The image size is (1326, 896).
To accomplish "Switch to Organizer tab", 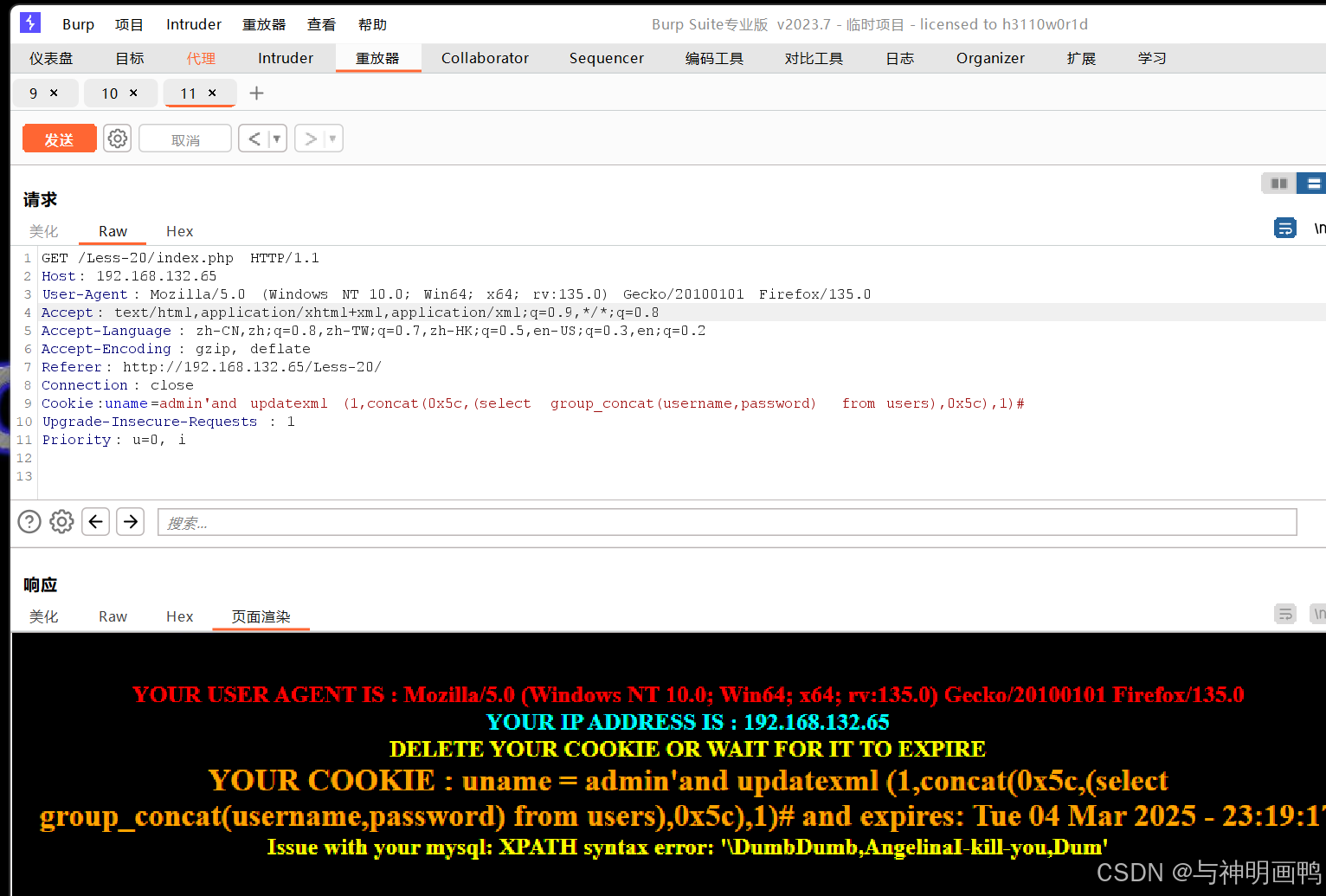I will [990, 58].
